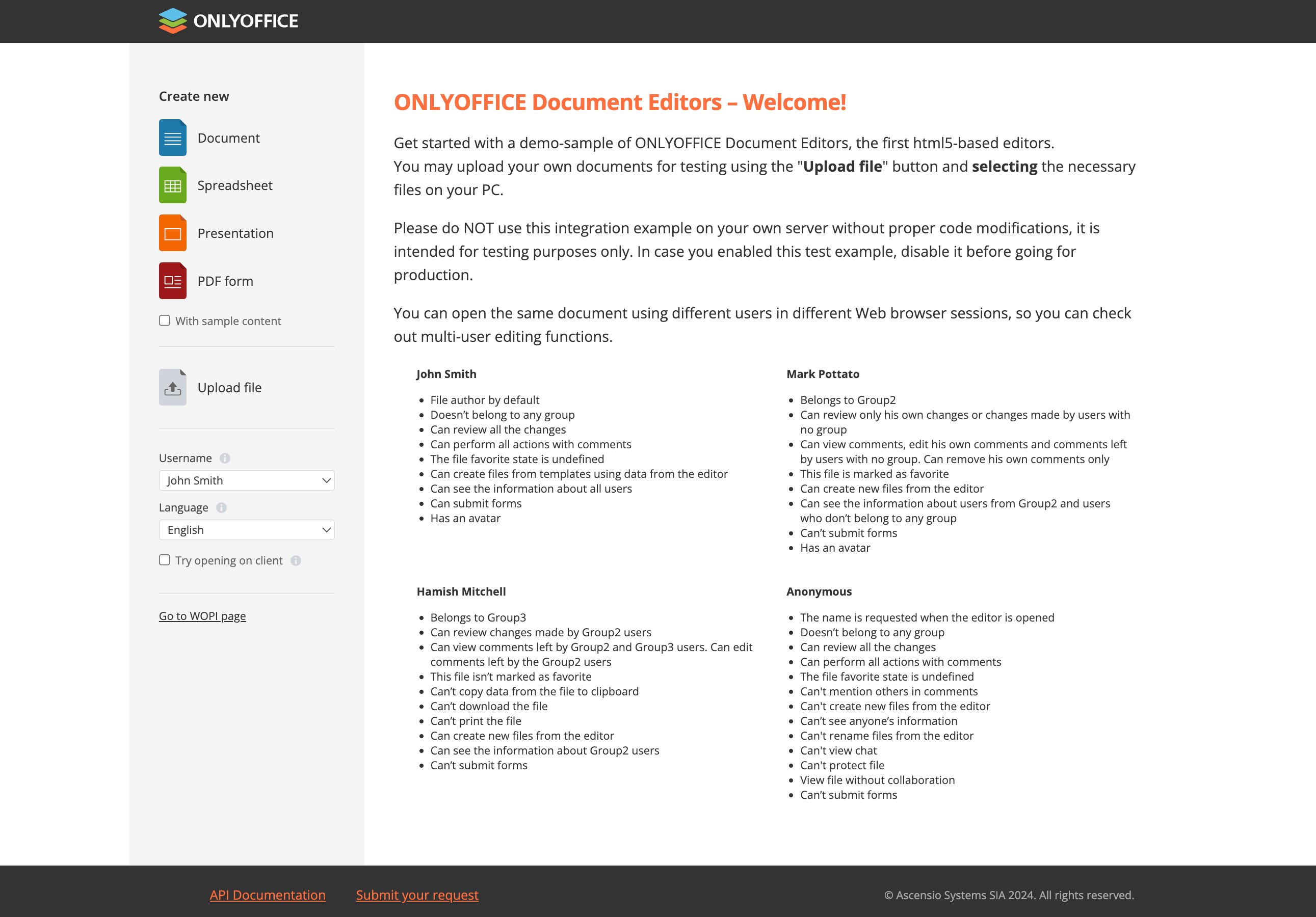Click the Create new section heading

coord(194,96)
